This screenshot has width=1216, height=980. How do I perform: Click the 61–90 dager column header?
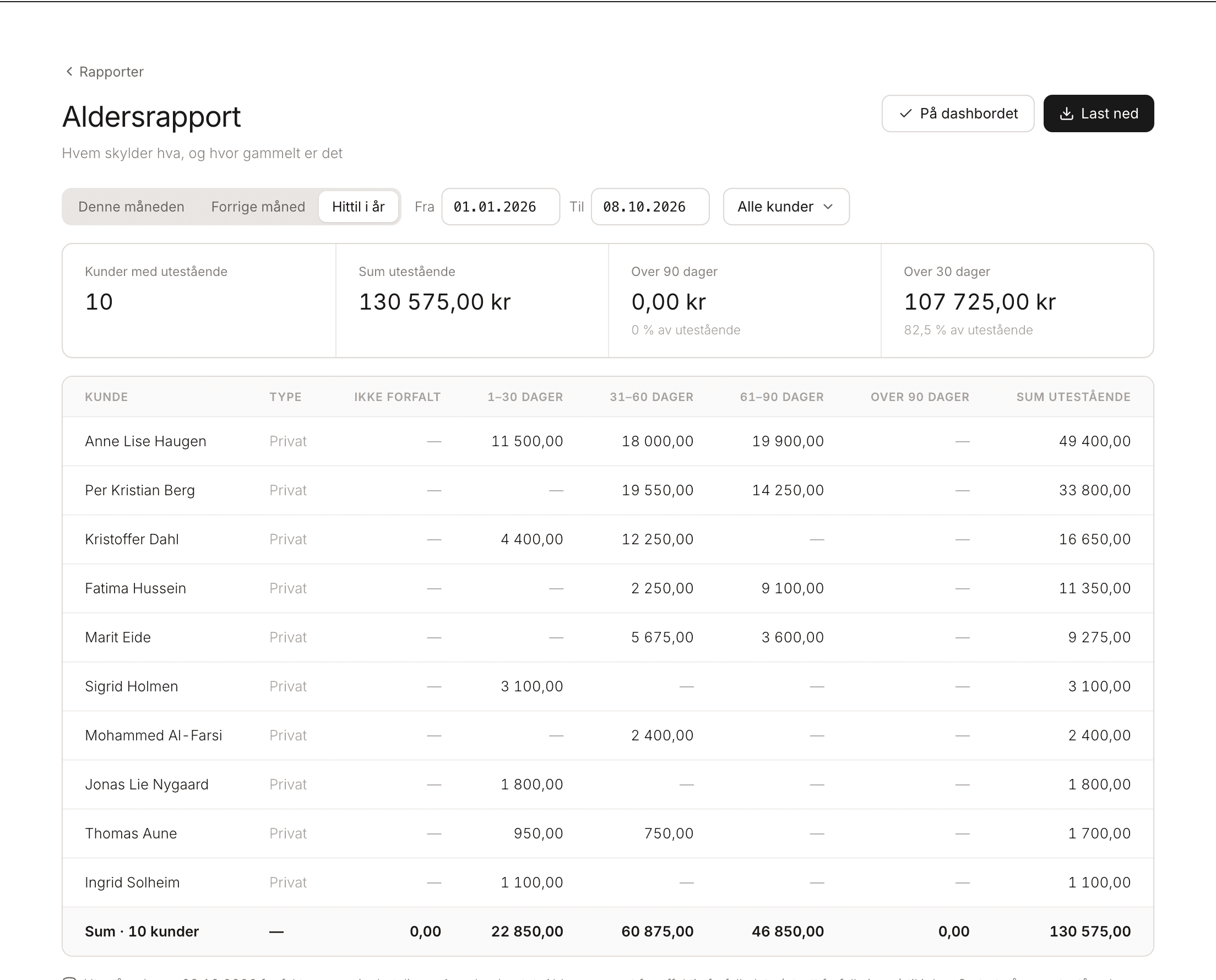pos(781,397)
